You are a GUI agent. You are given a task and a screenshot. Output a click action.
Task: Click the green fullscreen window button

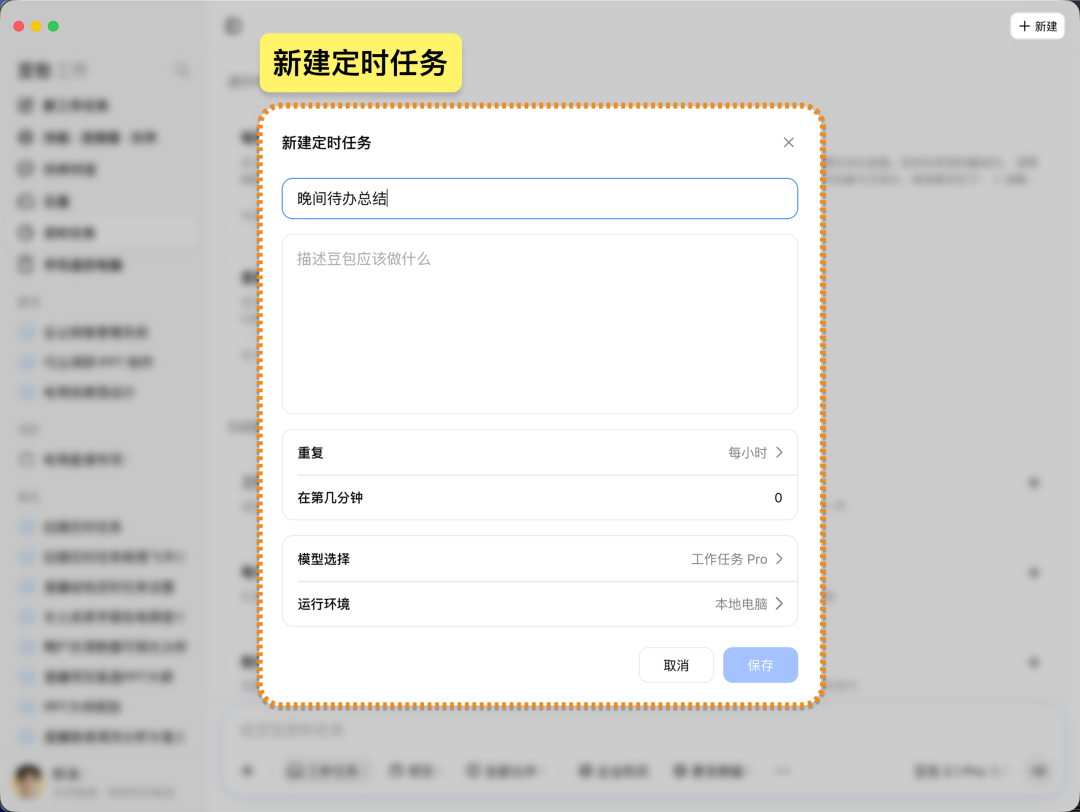[53, 26]
